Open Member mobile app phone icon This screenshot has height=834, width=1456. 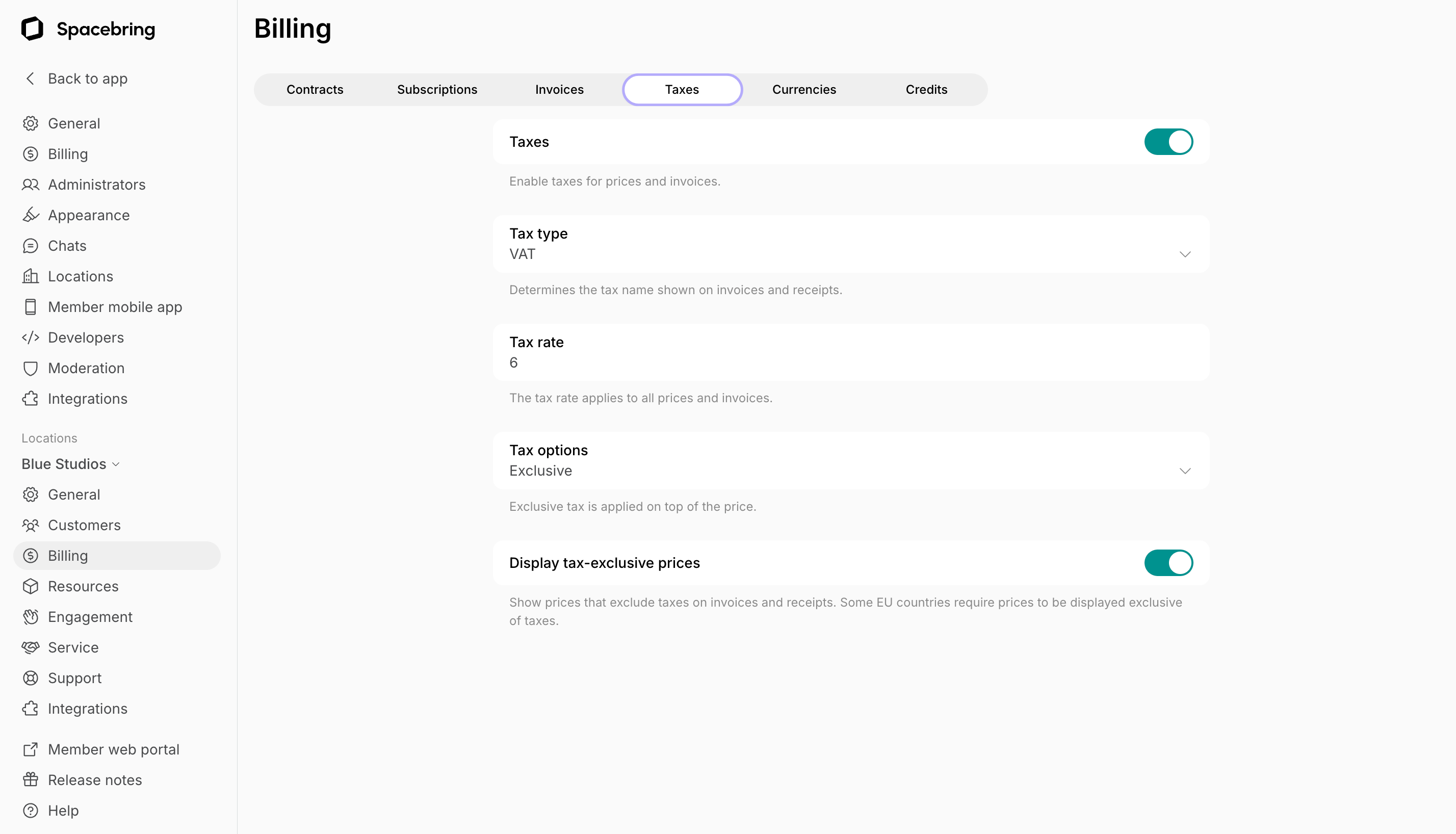31,307
